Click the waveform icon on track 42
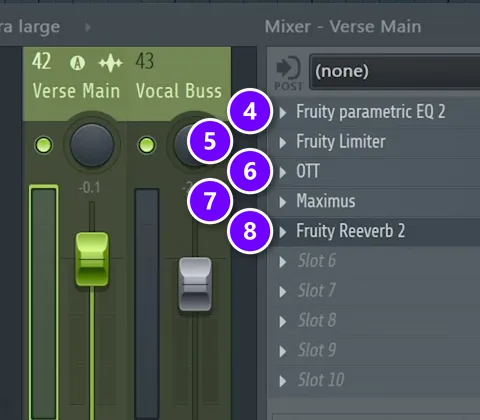The image size is (480, 420). 111,63
